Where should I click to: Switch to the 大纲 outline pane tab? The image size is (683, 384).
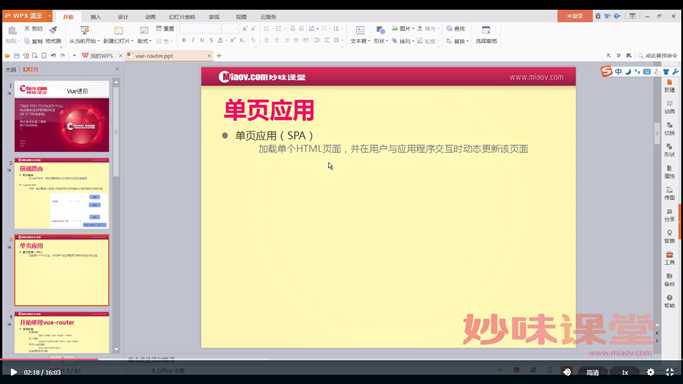pos(11,70)
